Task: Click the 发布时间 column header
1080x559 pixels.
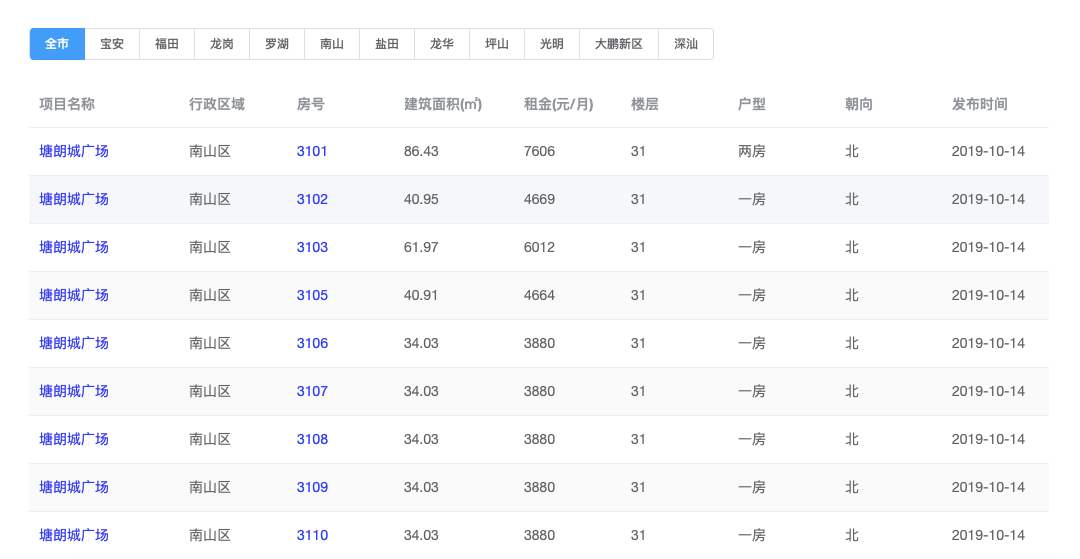Action: coord(979,104)
